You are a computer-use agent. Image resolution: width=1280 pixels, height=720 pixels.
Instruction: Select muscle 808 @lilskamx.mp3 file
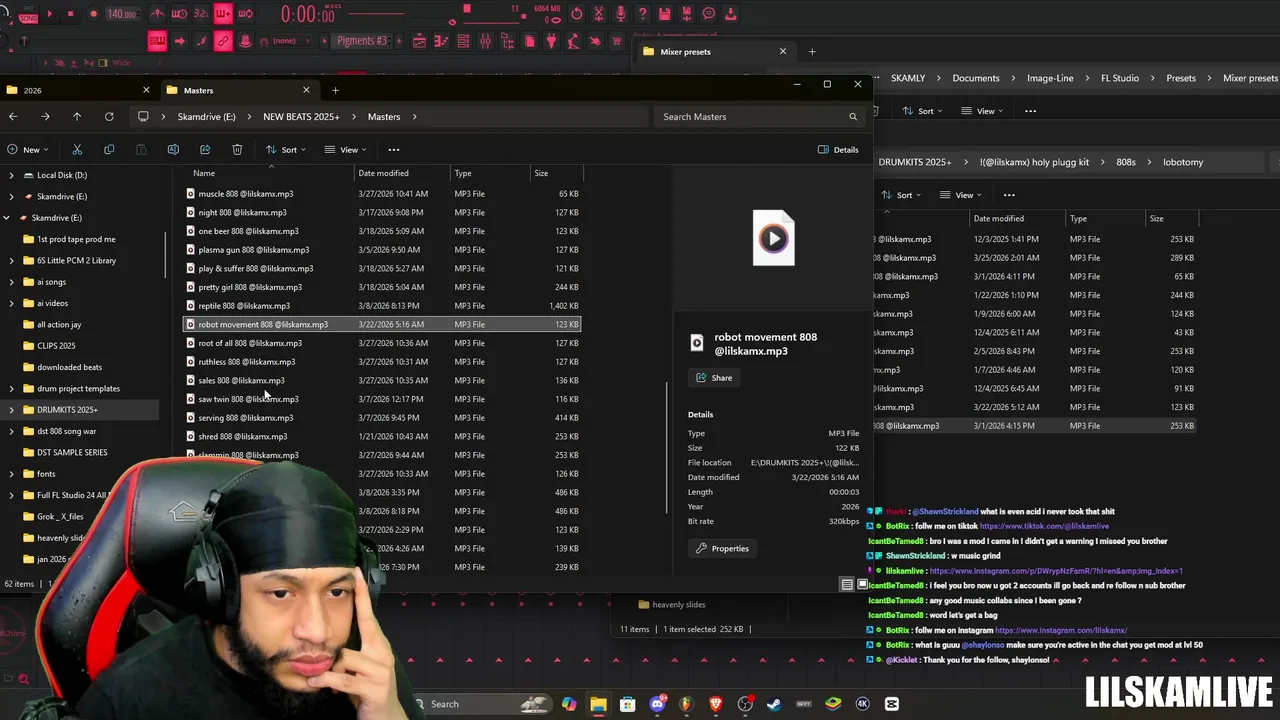pyautogui.click(x=382, y=194)
